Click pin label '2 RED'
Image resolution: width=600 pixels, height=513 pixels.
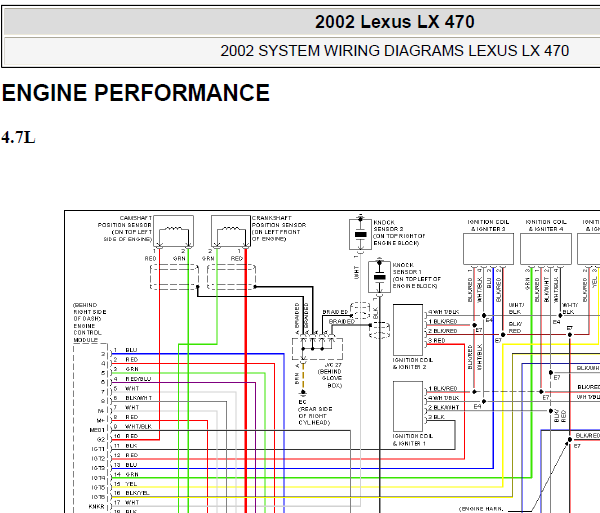(126, 360)
